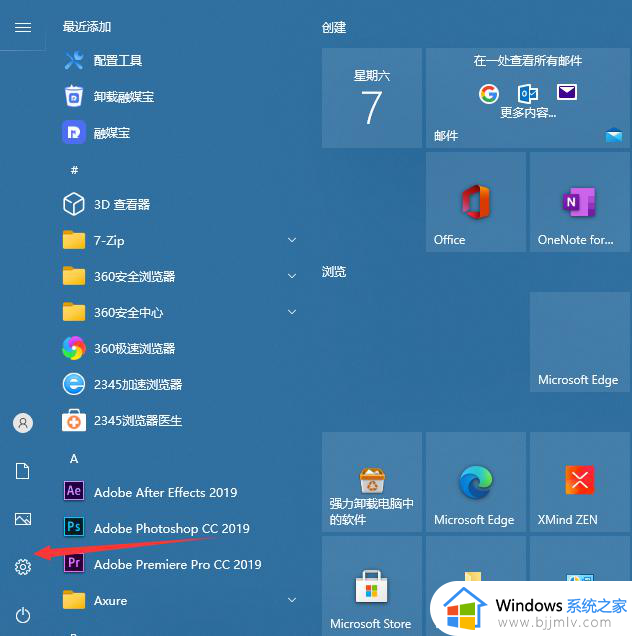Open the user account avatar icon
This screenshot has height=636, width=632.
[x=23, y=423]
